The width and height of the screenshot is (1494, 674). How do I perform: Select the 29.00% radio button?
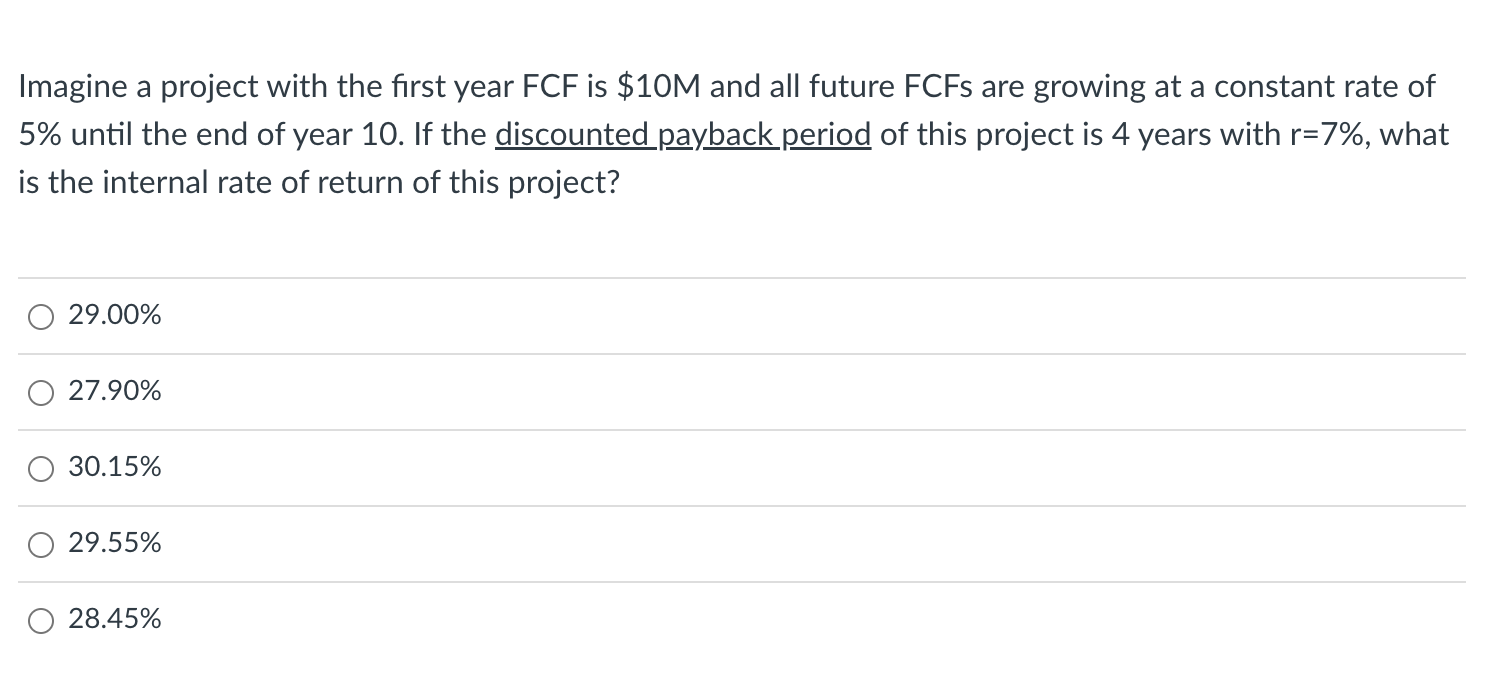pos(40,316)
